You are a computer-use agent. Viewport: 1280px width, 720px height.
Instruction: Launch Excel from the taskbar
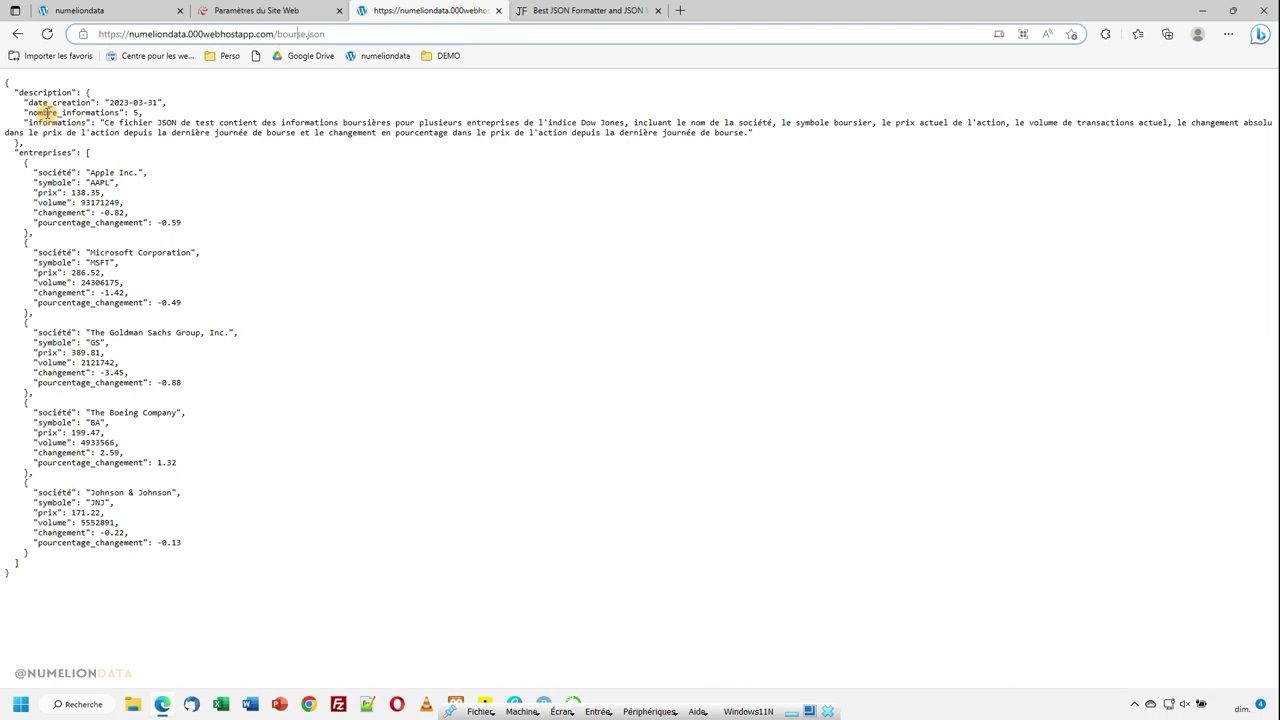click(220, 704)
